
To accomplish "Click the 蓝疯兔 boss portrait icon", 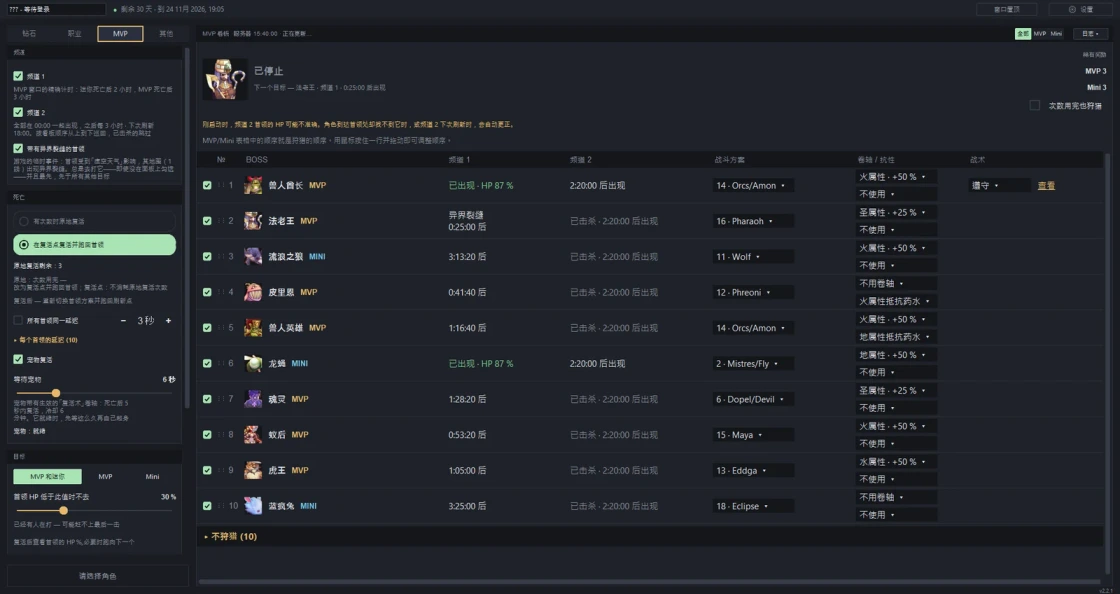I will pyautogui.click(x=253, y=506).
